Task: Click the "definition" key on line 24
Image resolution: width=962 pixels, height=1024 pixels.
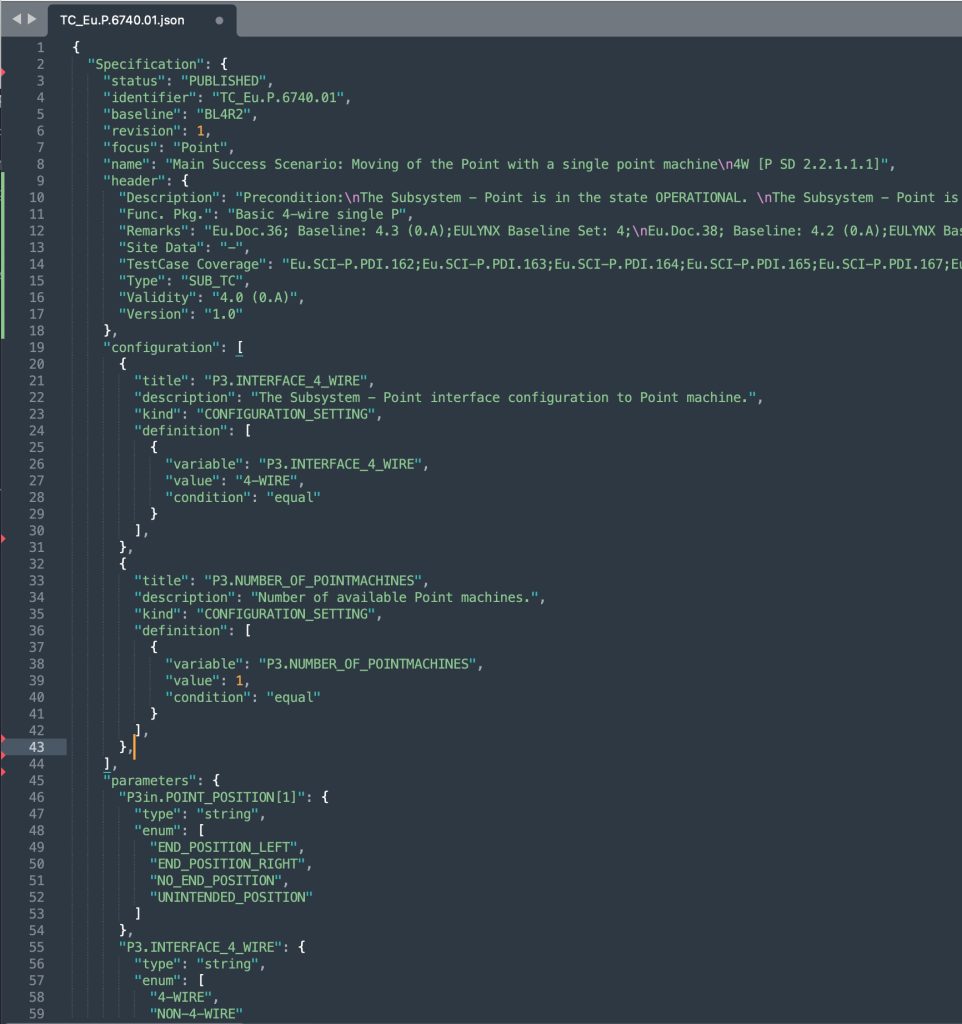Action: [x=181, y=430]
